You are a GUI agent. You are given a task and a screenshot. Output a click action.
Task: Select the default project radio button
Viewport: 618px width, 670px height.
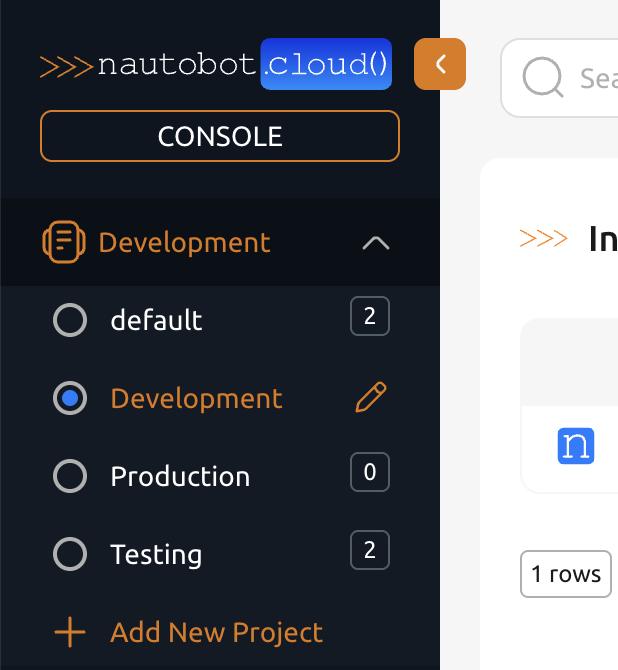[x=70, y=320]
